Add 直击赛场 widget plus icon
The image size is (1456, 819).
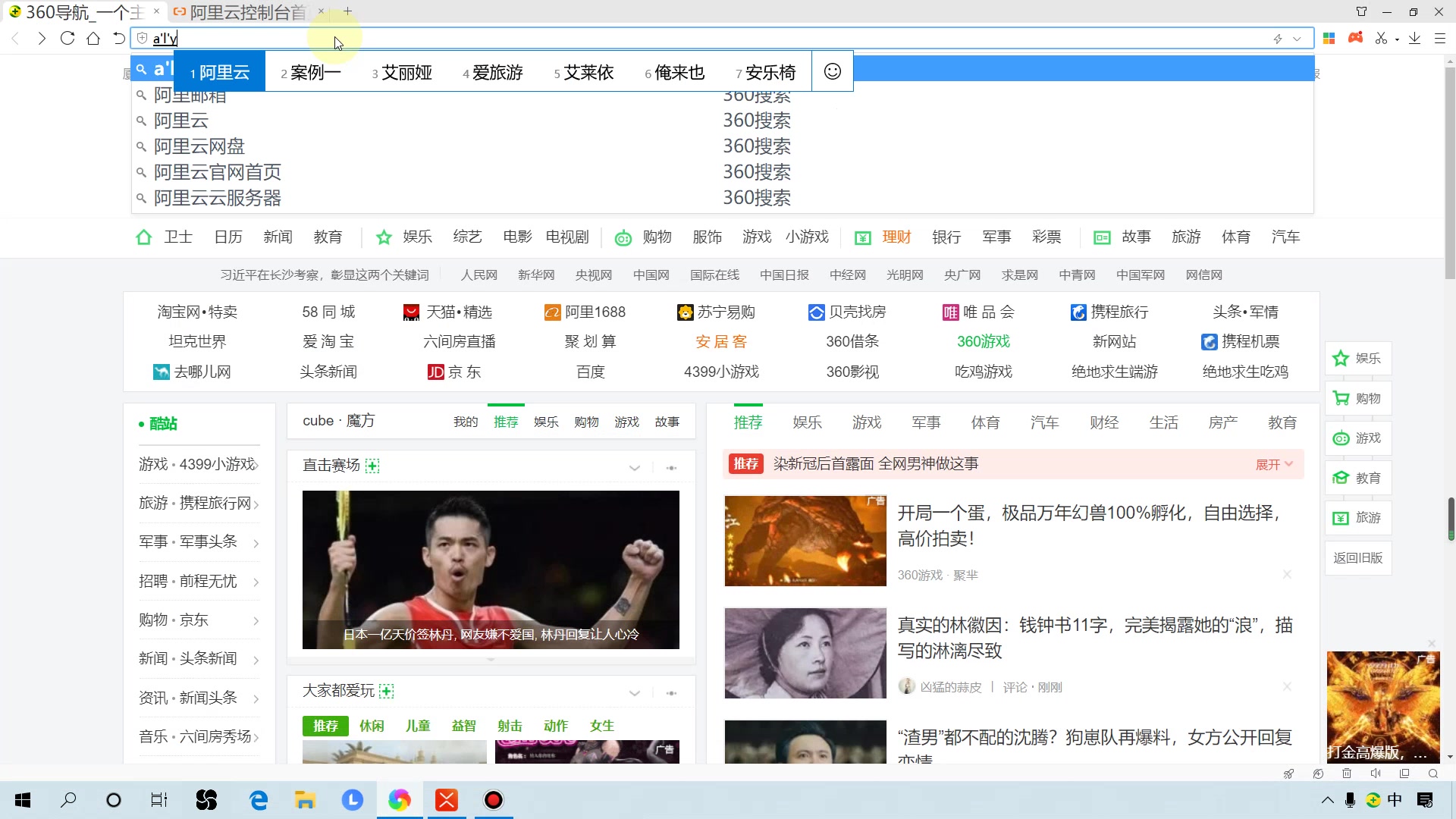372,466
